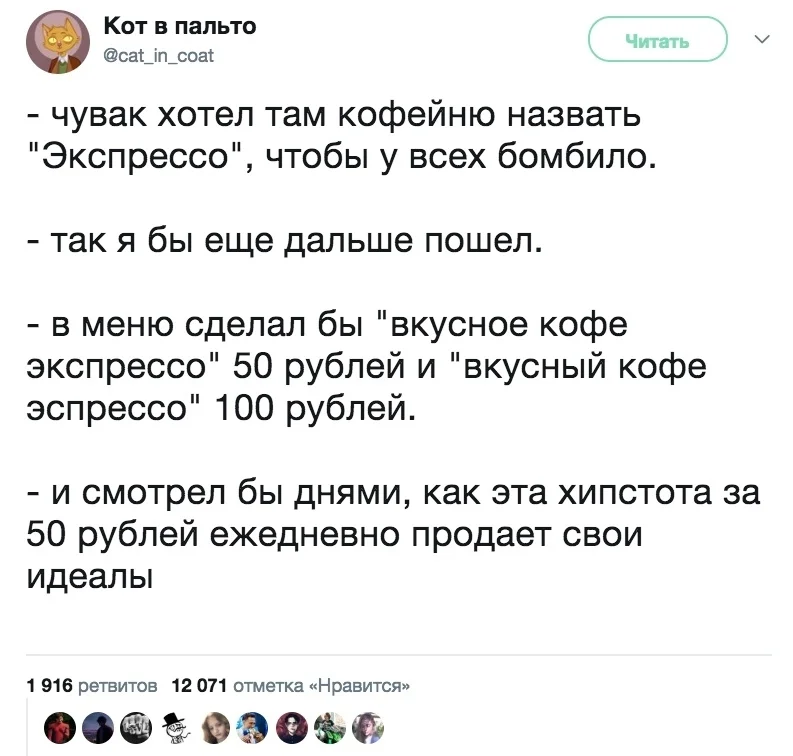Screen dimensions: 793x756
Task: Open the 12 071 отметка «Нравится» list
Action: (x=291, y=685)
